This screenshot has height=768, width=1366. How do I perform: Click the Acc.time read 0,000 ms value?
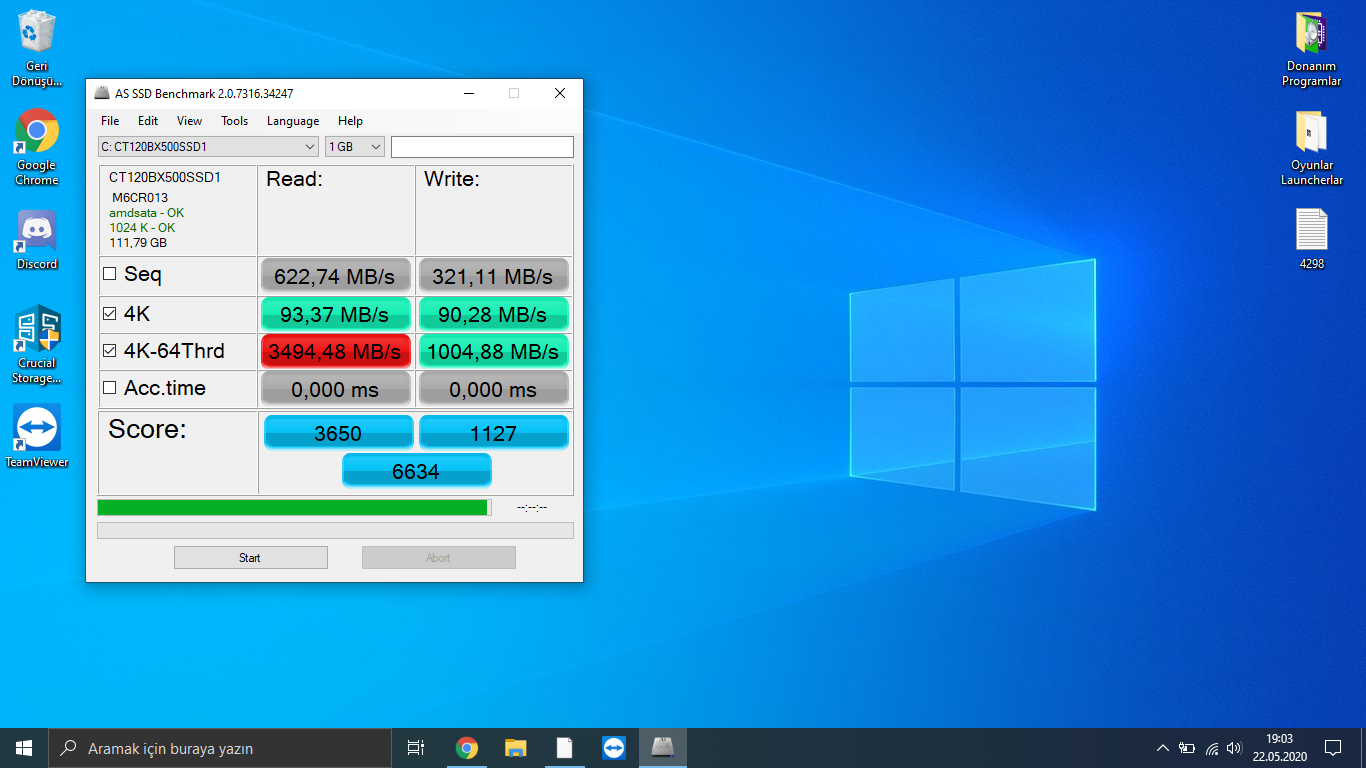pyautogui.click(x=335, y=389)
